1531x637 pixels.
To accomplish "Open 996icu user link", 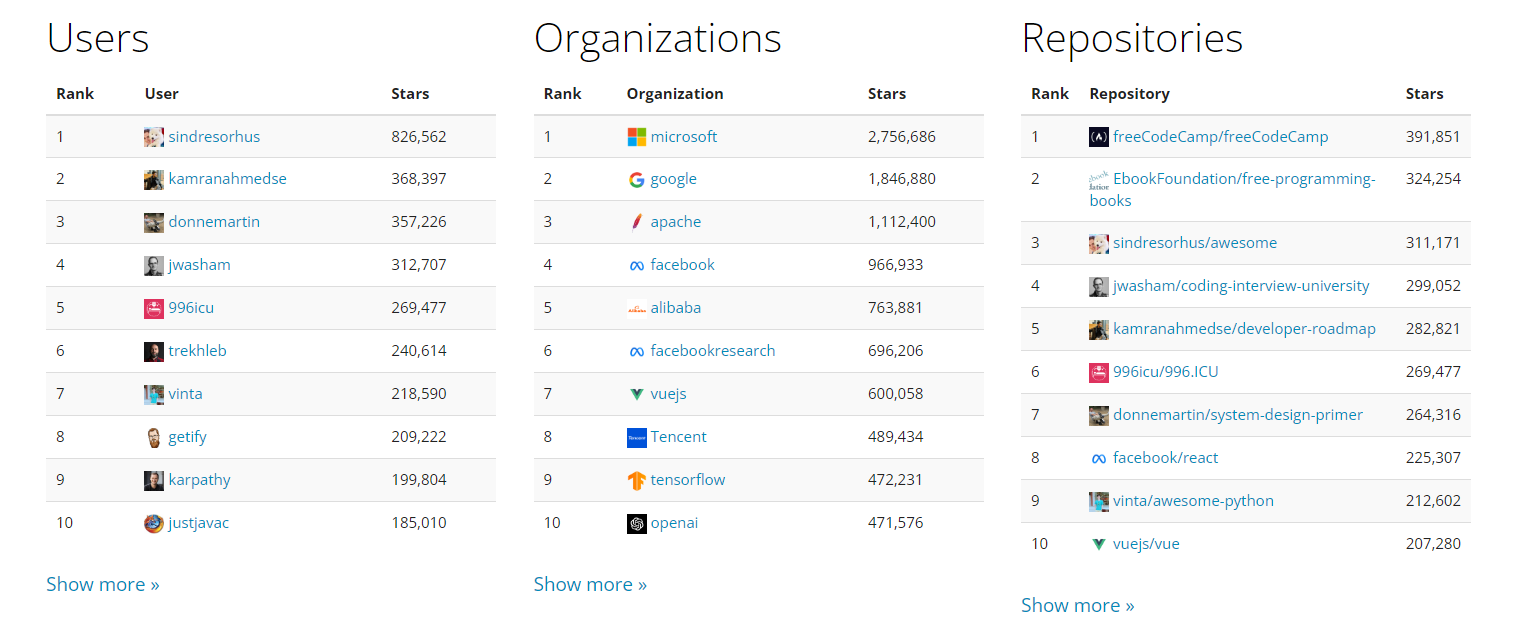I will click(191, 308).
